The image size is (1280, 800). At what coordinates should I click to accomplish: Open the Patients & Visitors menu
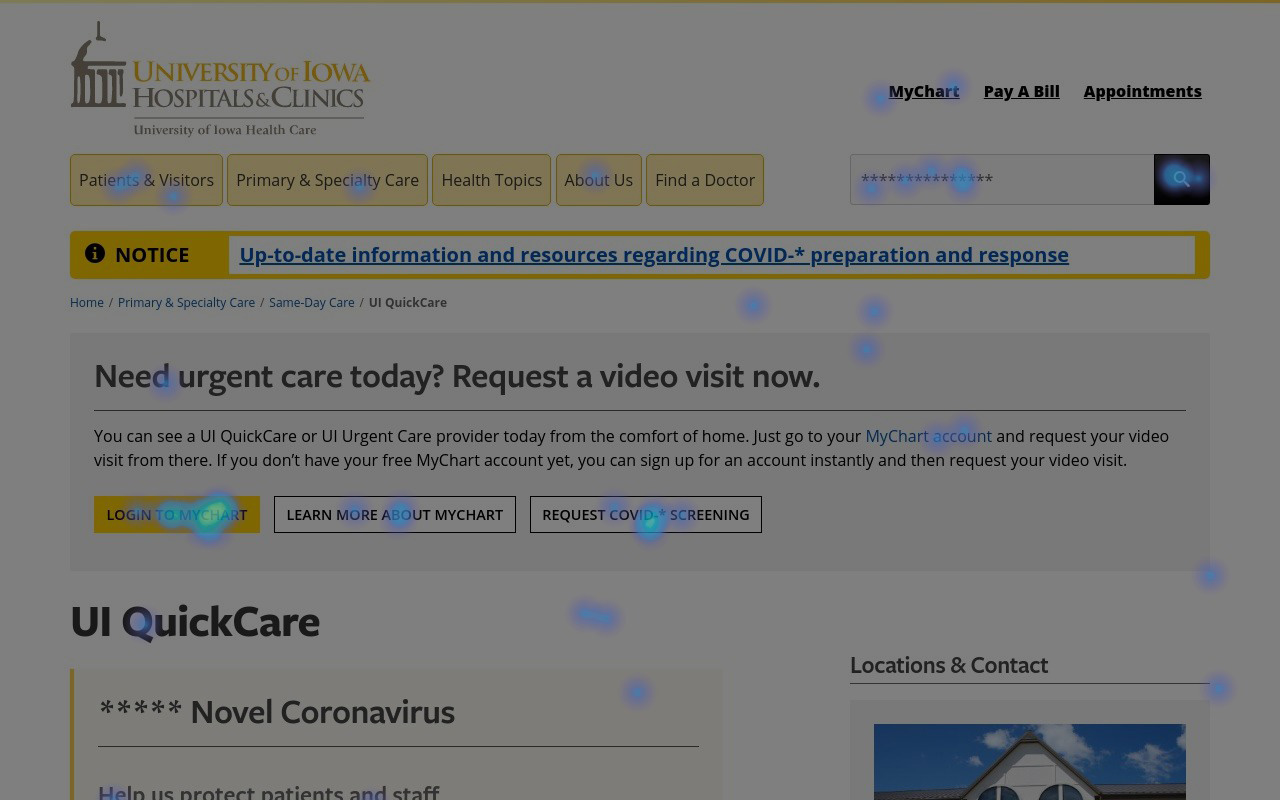point(146,180)
